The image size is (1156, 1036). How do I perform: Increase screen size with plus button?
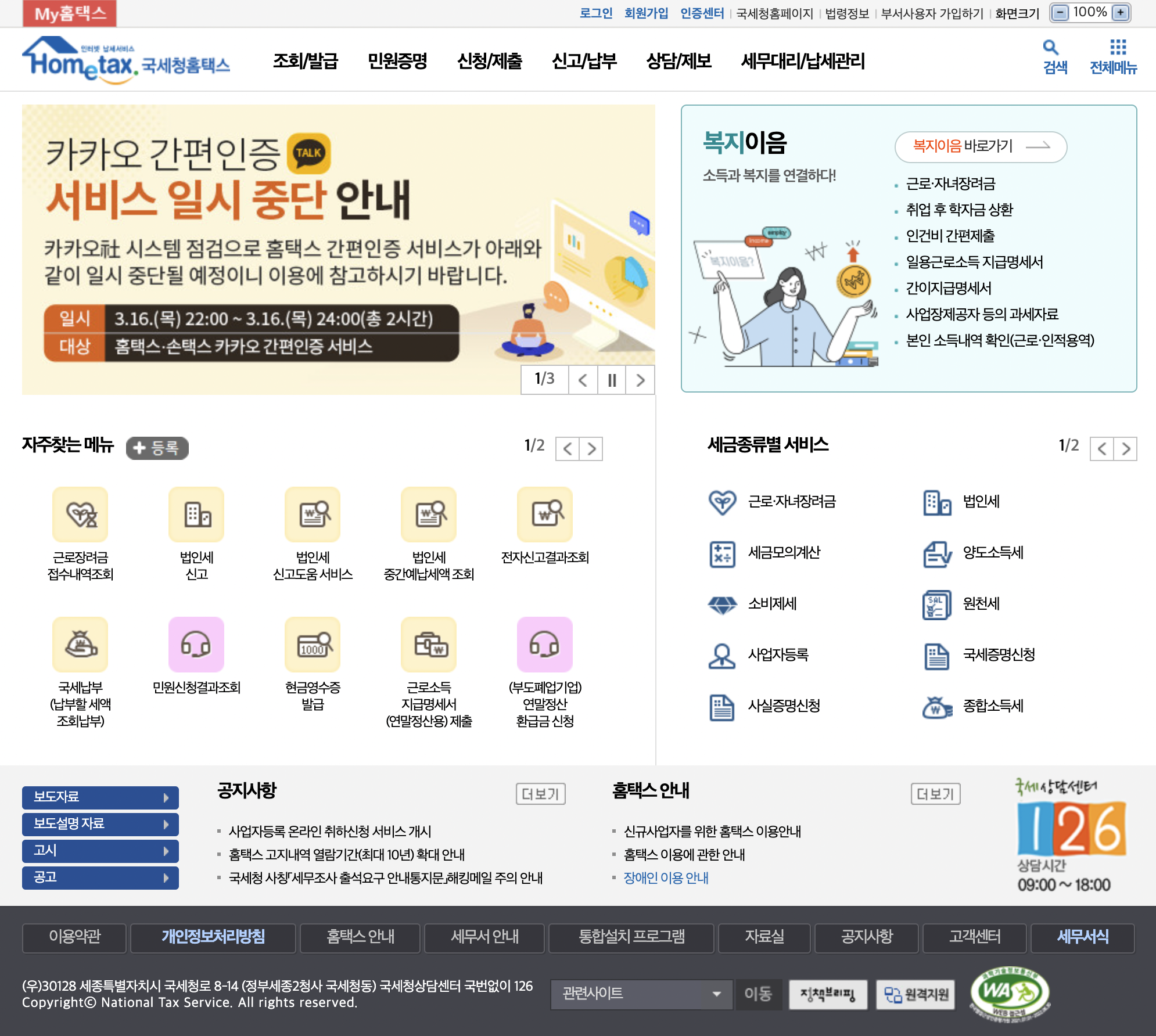point(1121,13)
